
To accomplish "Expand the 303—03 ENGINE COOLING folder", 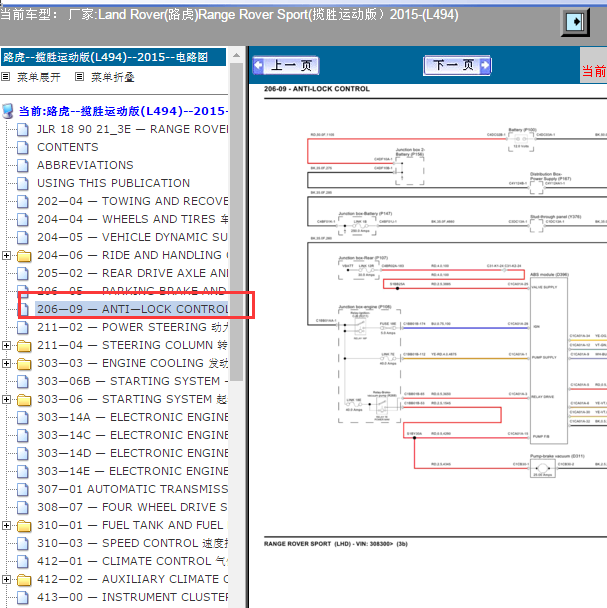I will tap(6, 363).
